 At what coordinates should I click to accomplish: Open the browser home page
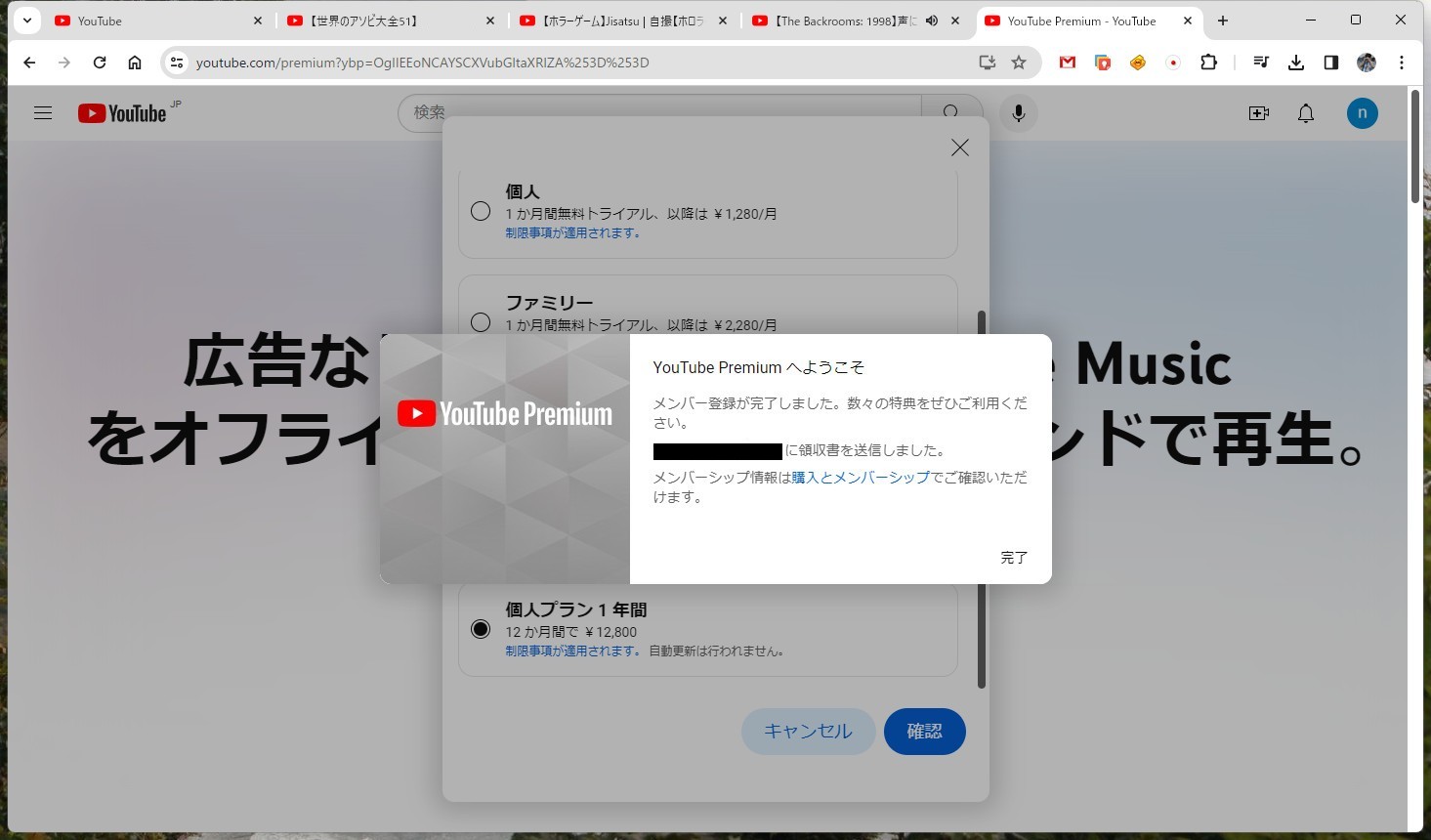[x=135, y=63]
